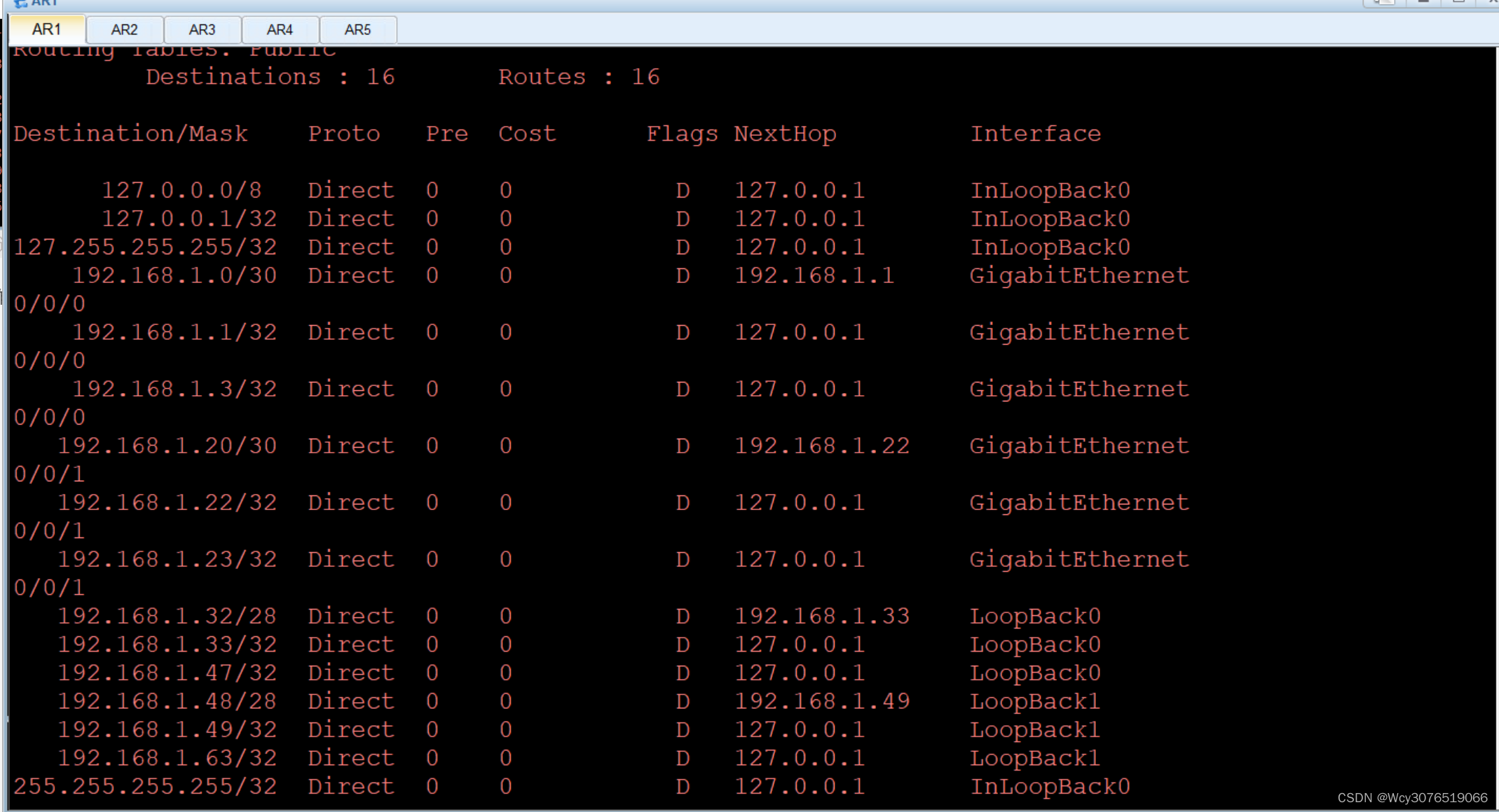Viewport: 1499px width, 812px height.
Task: Click GigabitEthernet interface in 192.168.1.0/30 row
Action: [x=1079, y=276]
